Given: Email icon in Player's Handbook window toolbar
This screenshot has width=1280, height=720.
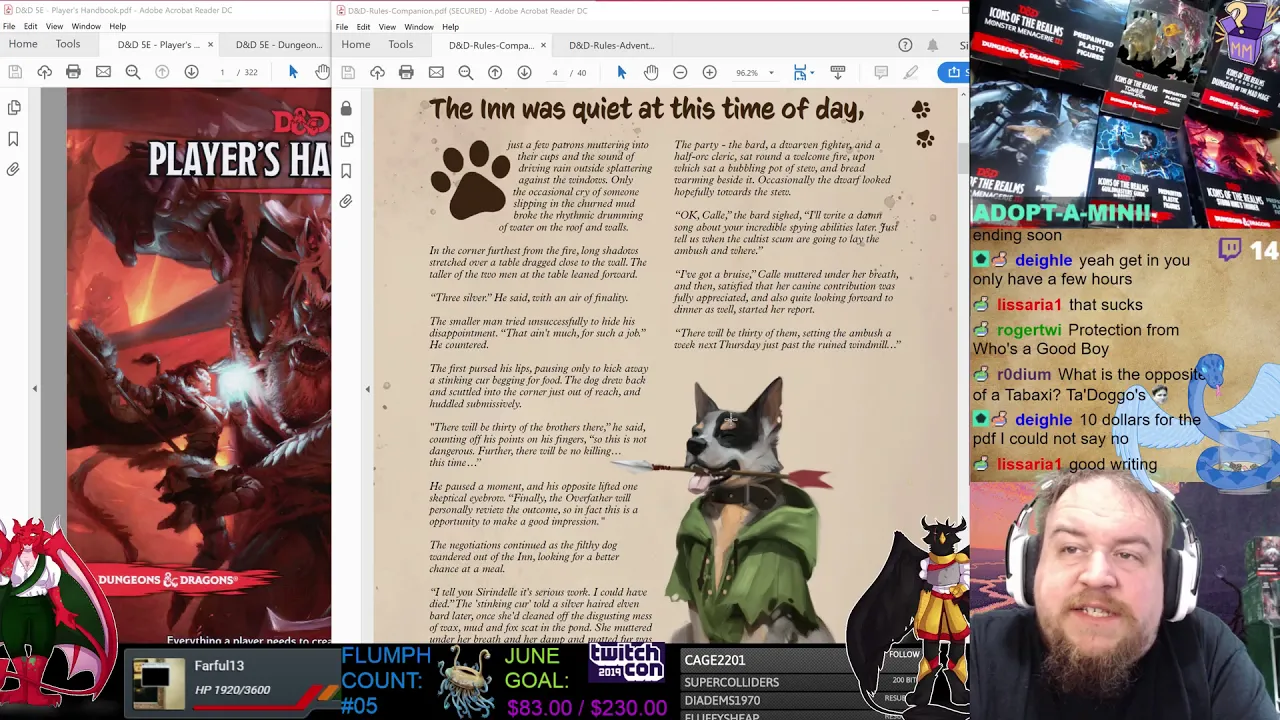Looking at the screenshot, I should point(103,72).
